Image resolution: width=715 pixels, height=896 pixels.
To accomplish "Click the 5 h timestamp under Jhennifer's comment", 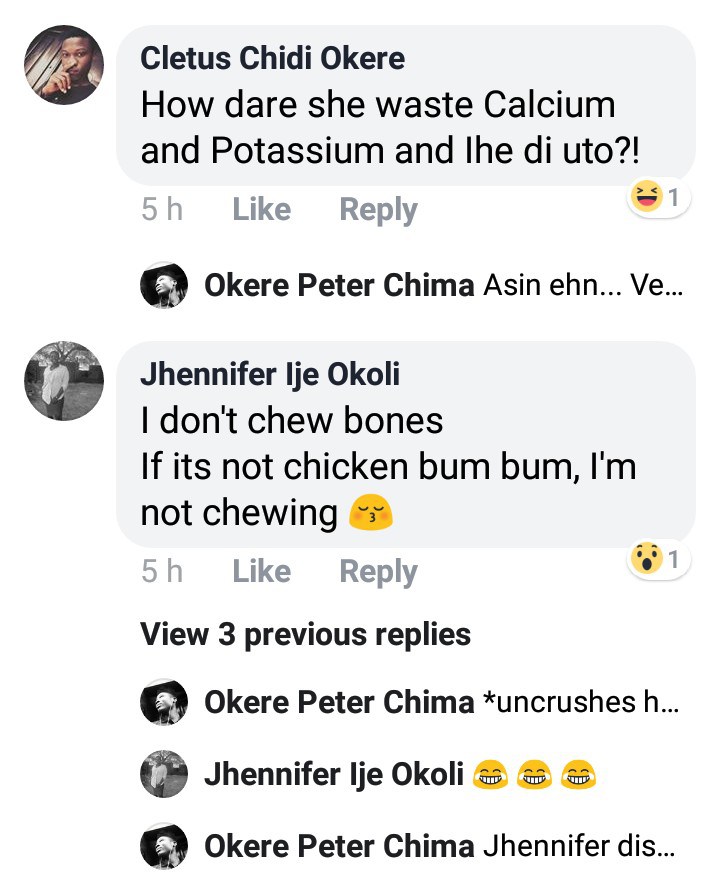I will 162,572.
